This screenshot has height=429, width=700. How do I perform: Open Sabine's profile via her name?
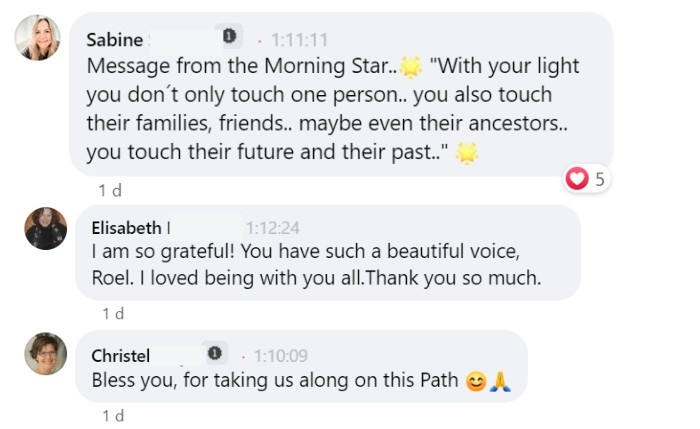114,40
